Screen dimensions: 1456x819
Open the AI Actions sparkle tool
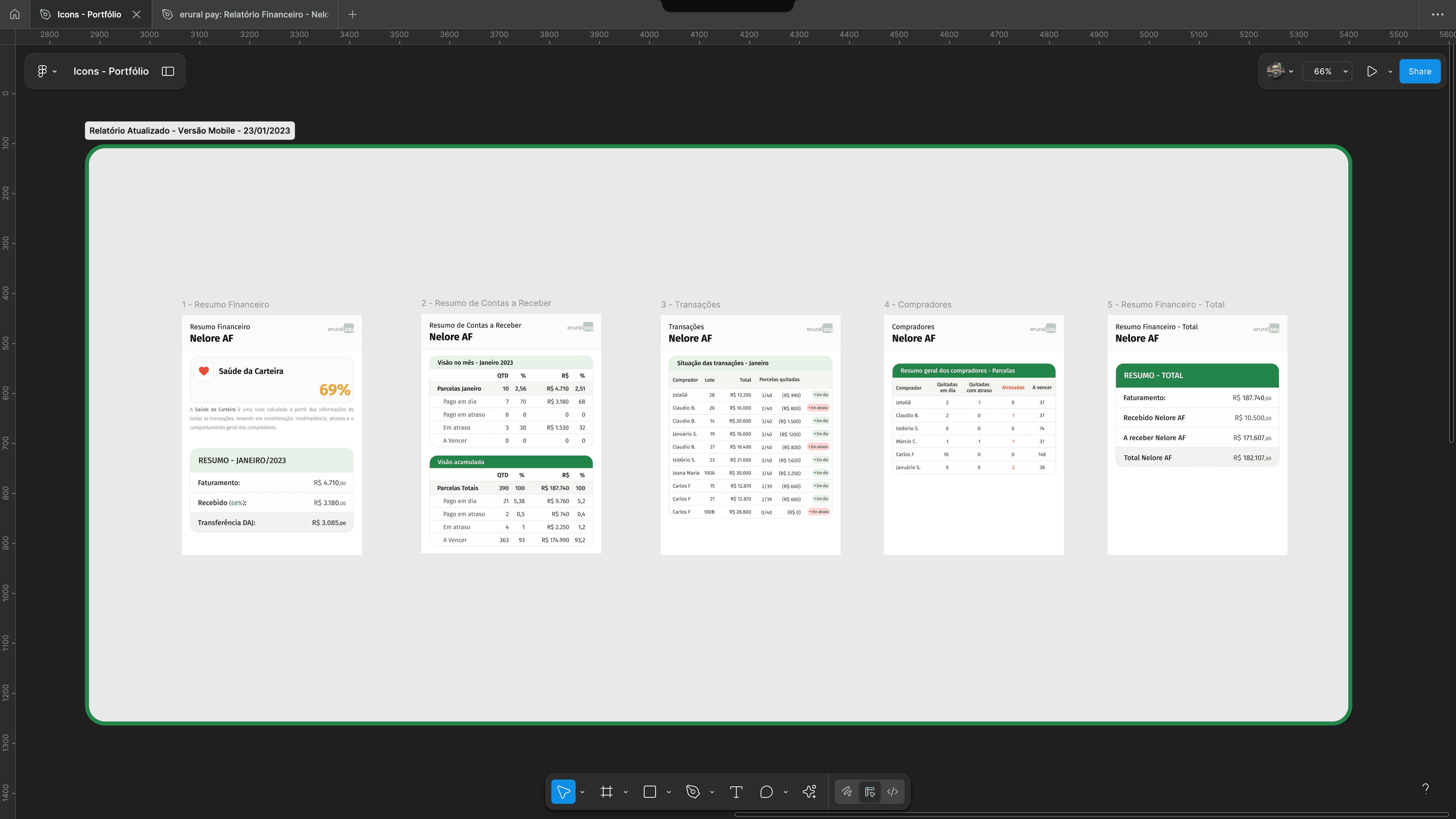pos(810,791)
